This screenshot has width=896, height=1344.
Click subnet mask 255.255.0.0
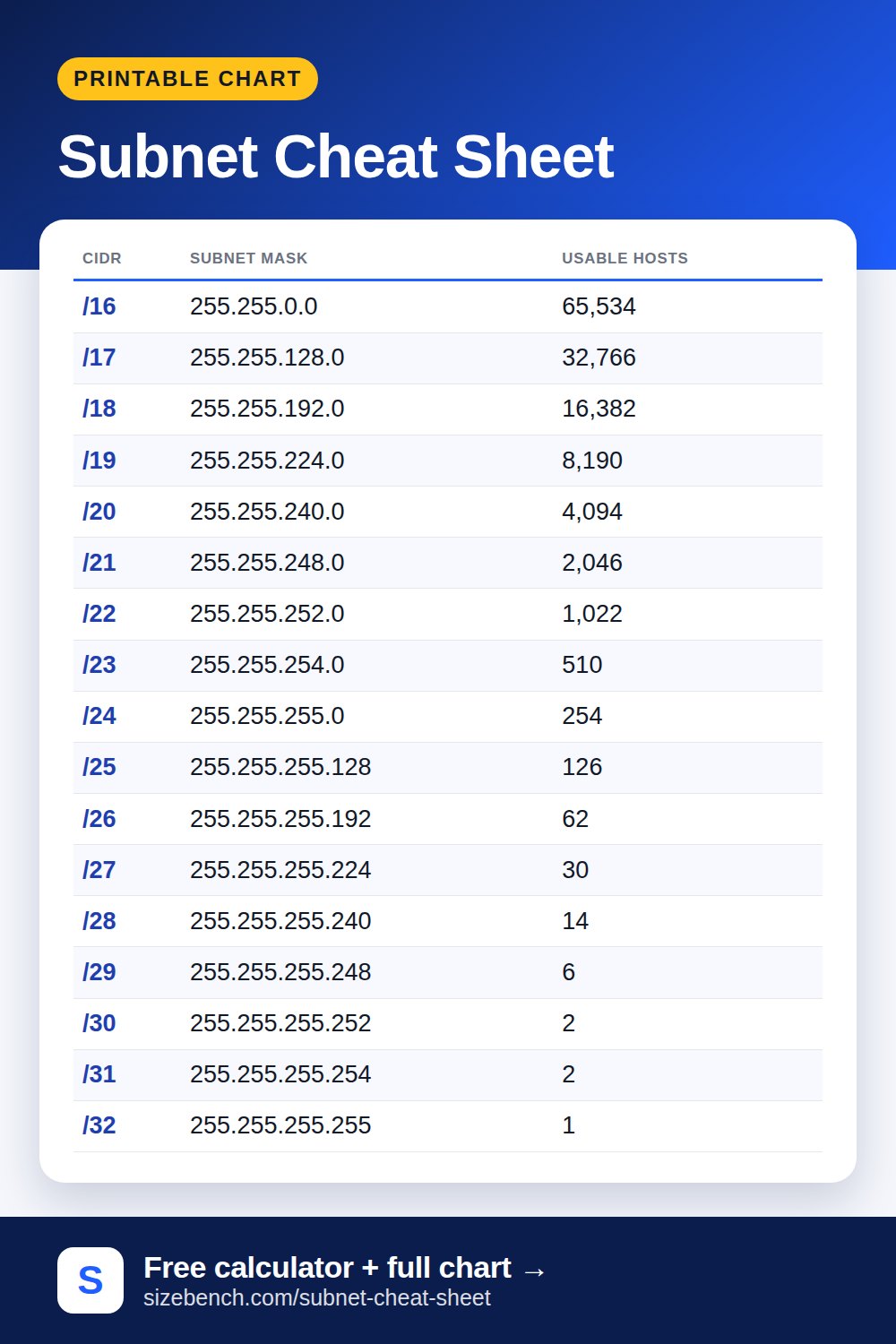[254, 306]
